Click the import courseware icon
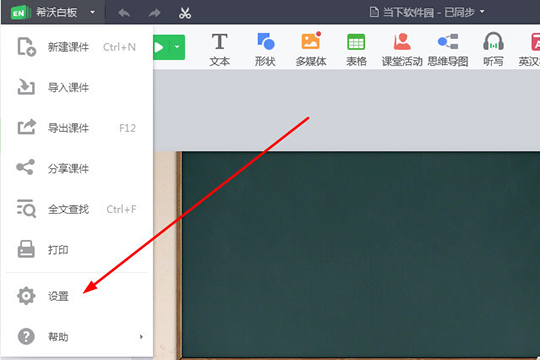This screenshot has width=540, height=360. click(26, 87)
